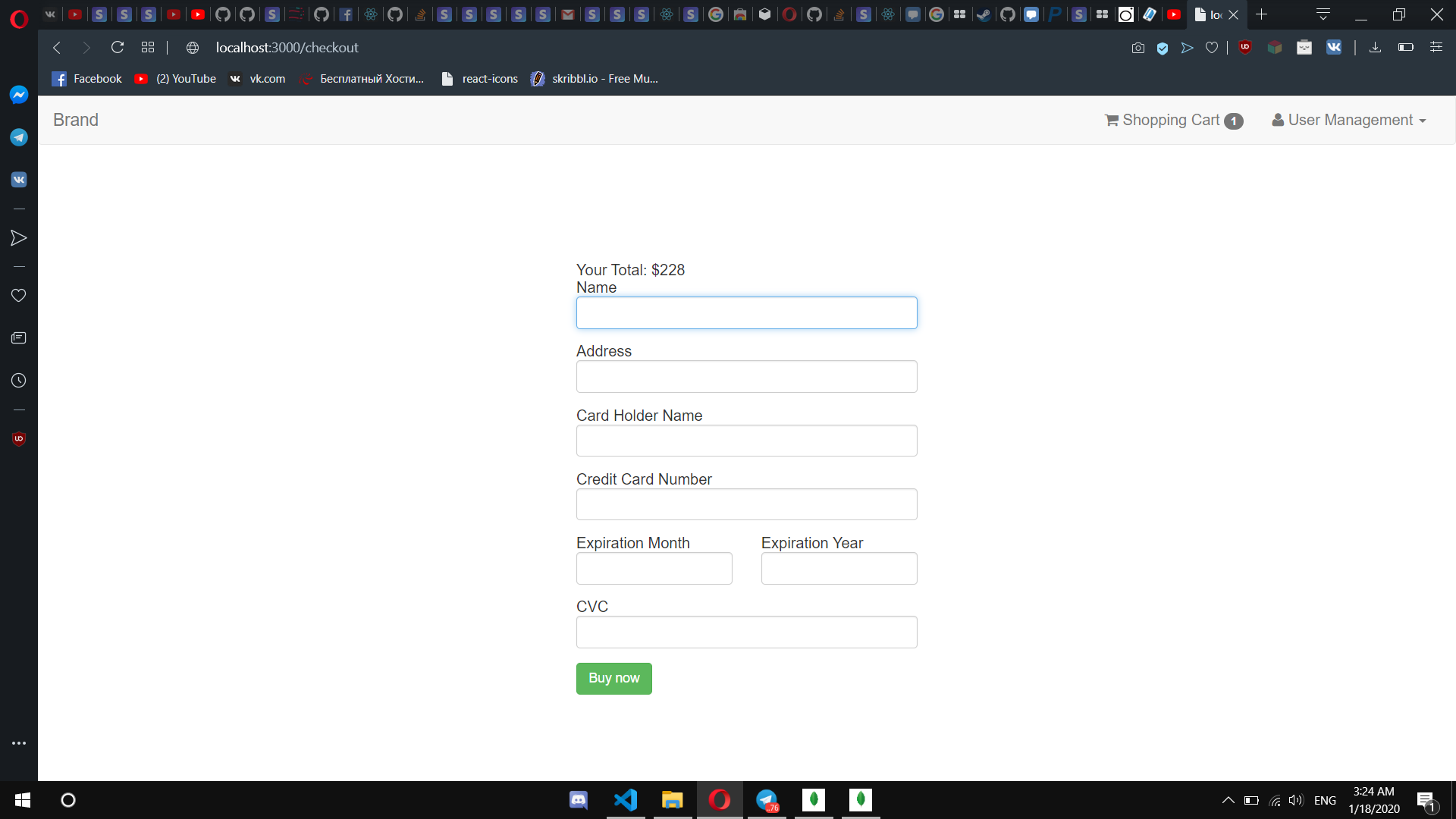The width and height of the screenshot is (1456, 819).
Task: Add page to bookmarks with the heart icon
Action: pos(1212,48)
